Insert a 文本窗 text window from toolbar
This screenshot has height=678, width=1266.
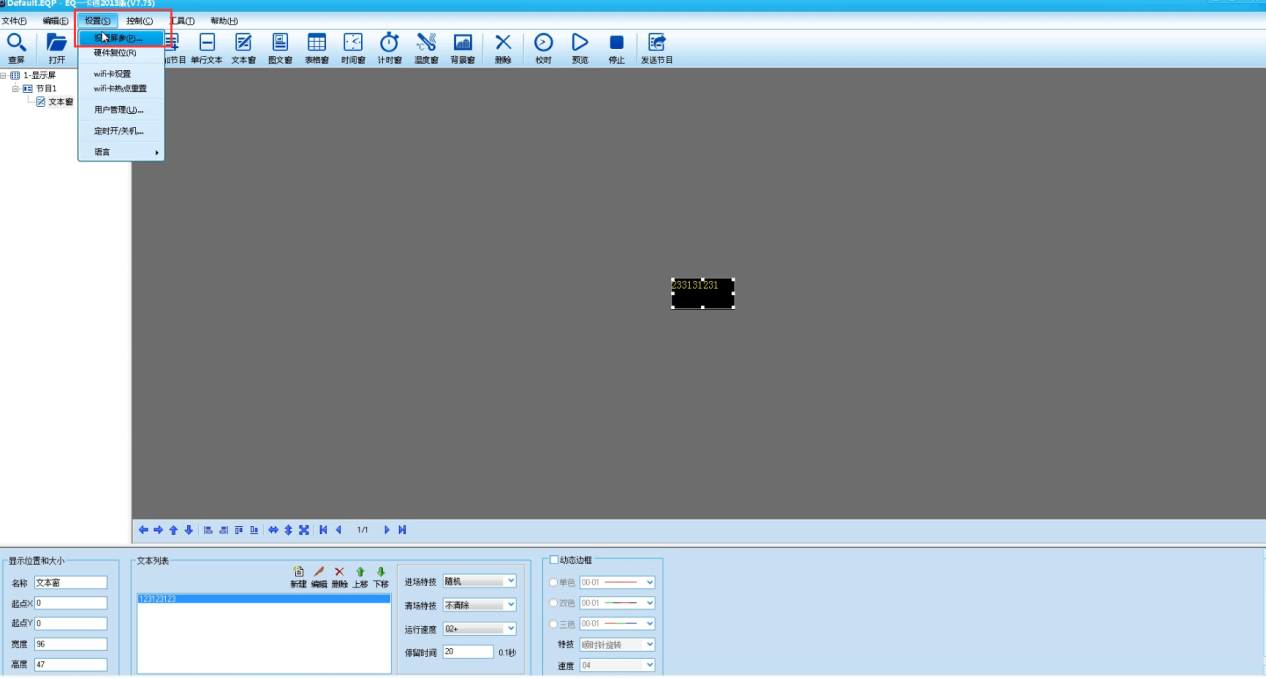(243, 47)
